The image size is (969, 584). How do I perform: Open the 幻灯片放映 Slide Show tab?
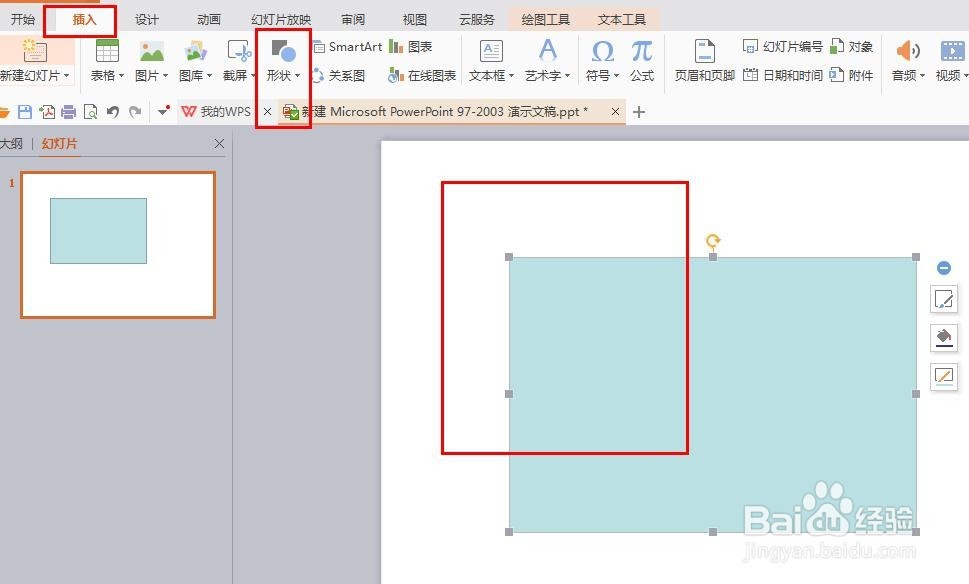coord(281,19)
